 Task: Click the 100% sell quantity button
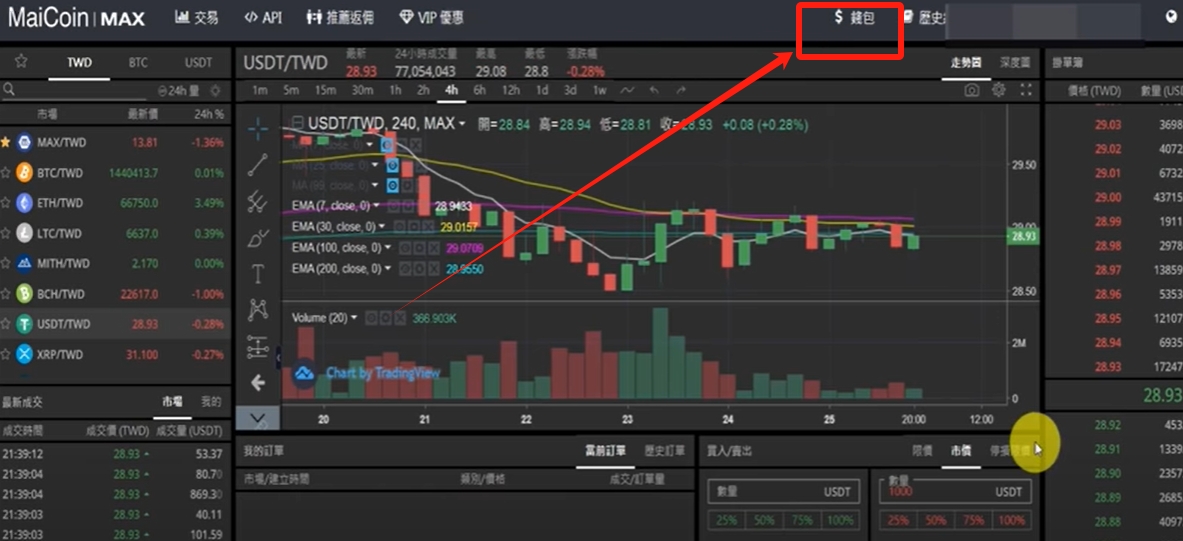(1011, 521)
